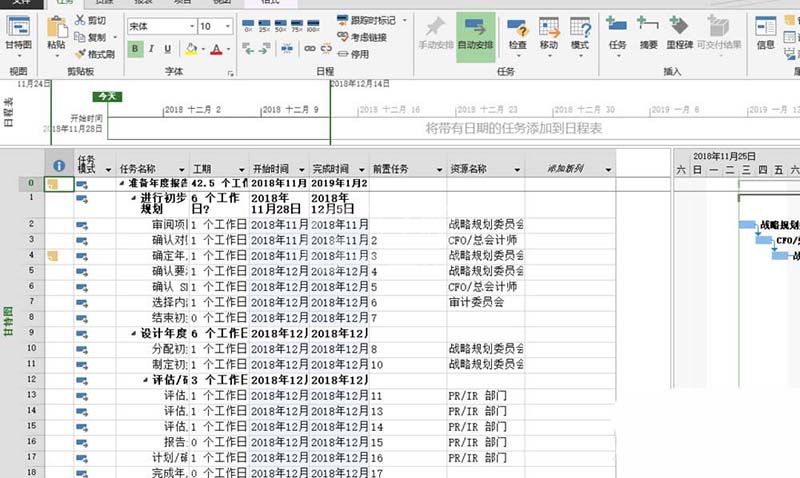
Task: Collapse the 进行初步规划 summary task
Action: pyautogui.click(x=133, y=198)
